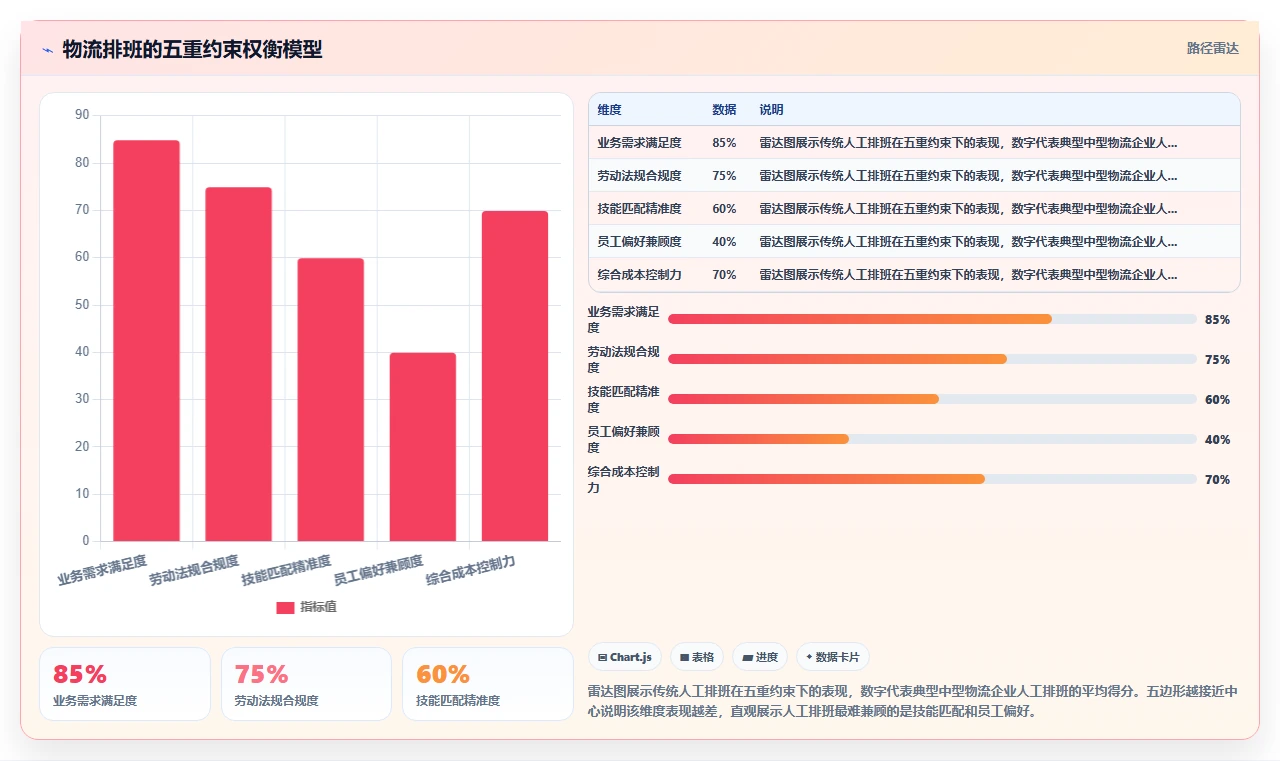Click the 表格 tag chip
Screen dimensions: 1280x761
pos(697,657)
